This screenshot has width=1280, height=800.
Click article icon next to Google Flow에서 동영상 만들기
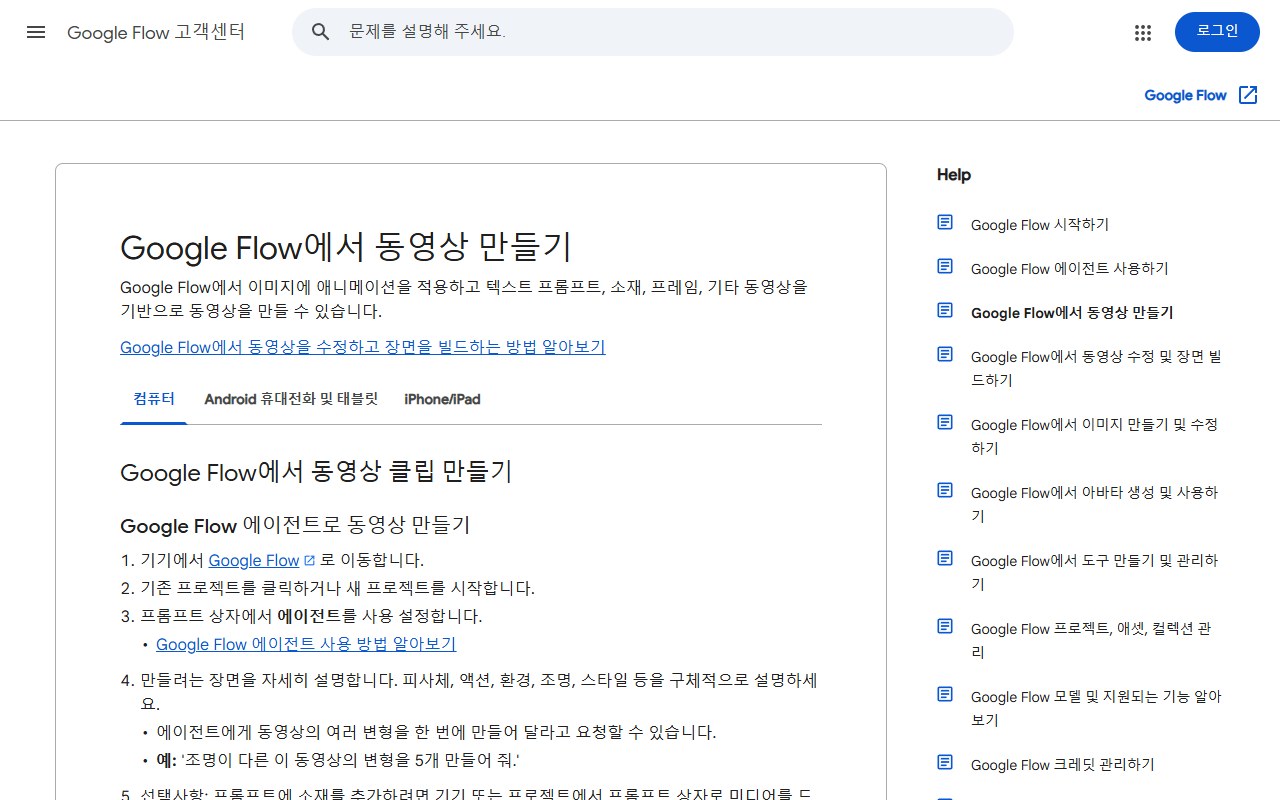[945, 310]
